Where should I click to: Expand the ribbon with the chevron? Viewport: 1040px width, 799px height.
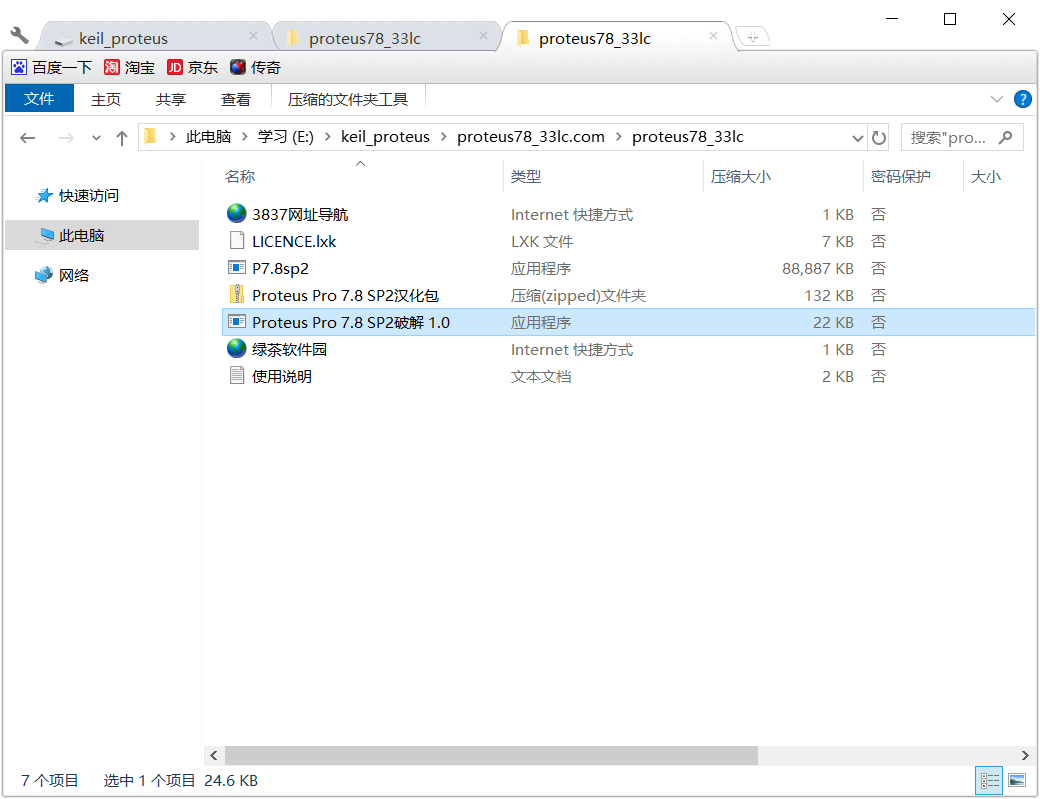click(996, 99)
